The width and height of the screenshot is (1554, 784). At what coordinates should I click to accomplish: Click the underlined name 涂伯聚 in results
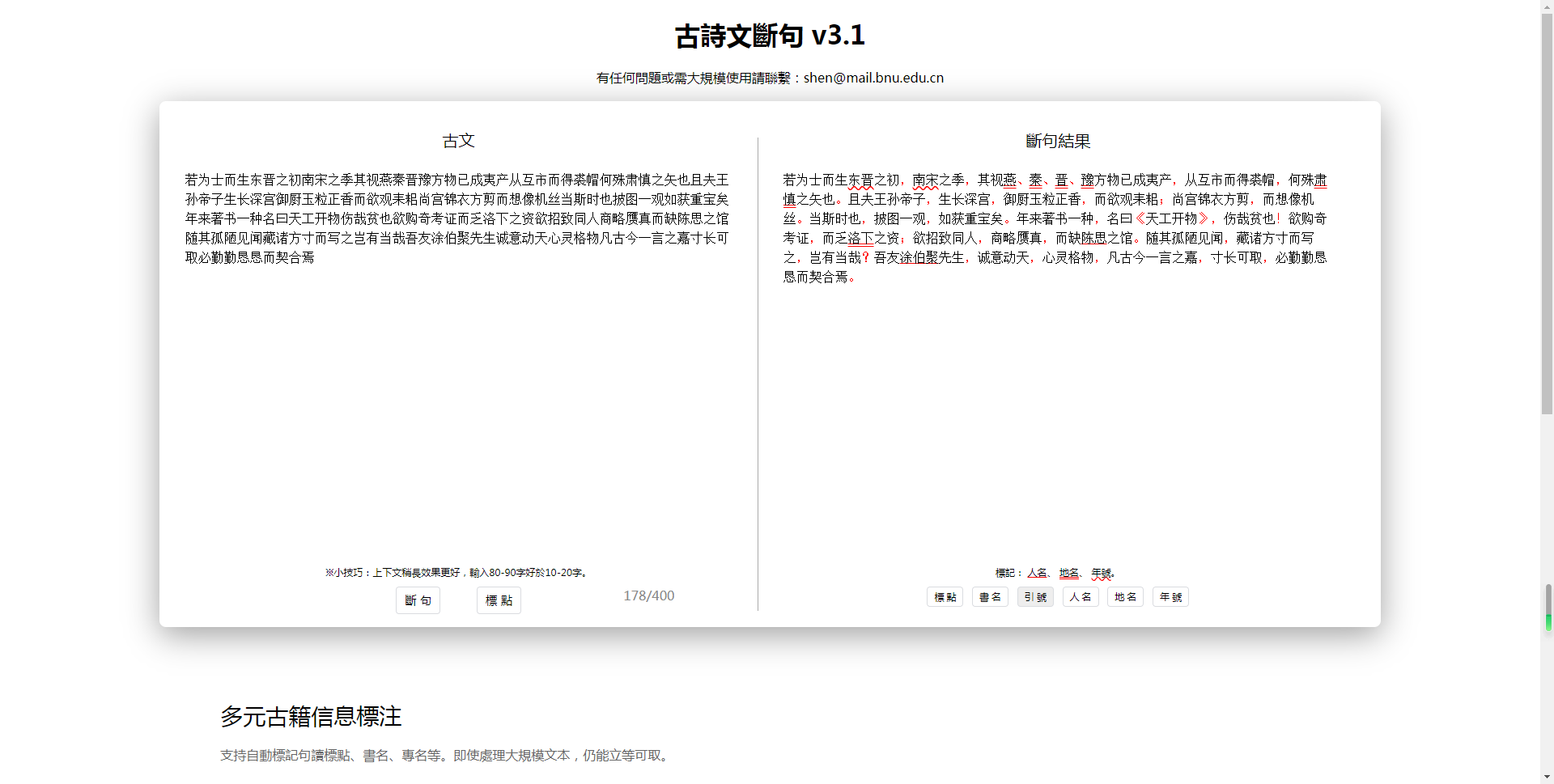pos(919,257)
